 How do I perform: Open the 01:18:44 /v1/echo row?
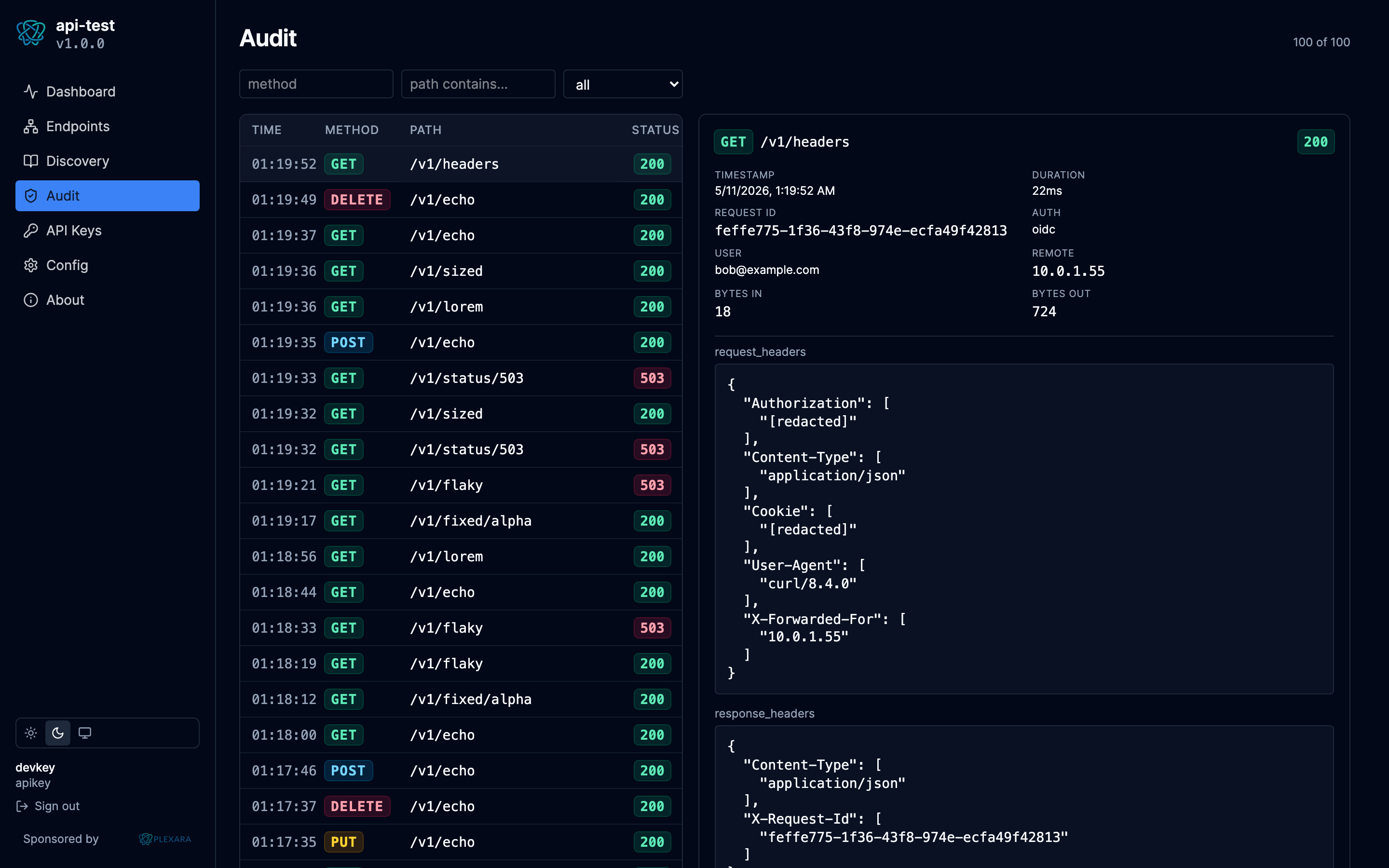point(461,593)
